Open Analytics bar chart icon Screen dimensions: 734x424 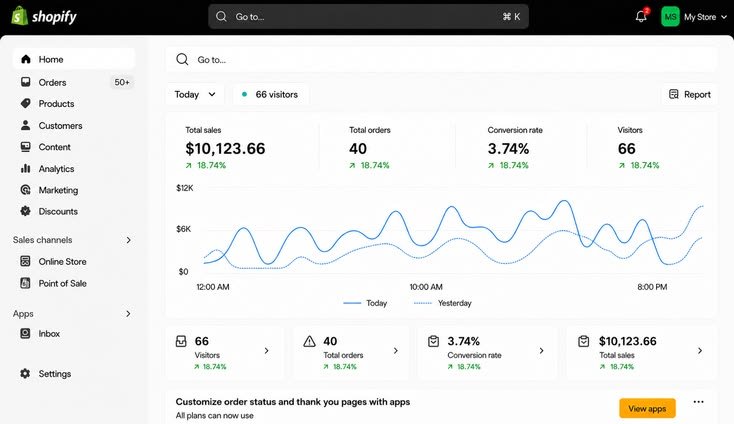click(x=25, y=168)
